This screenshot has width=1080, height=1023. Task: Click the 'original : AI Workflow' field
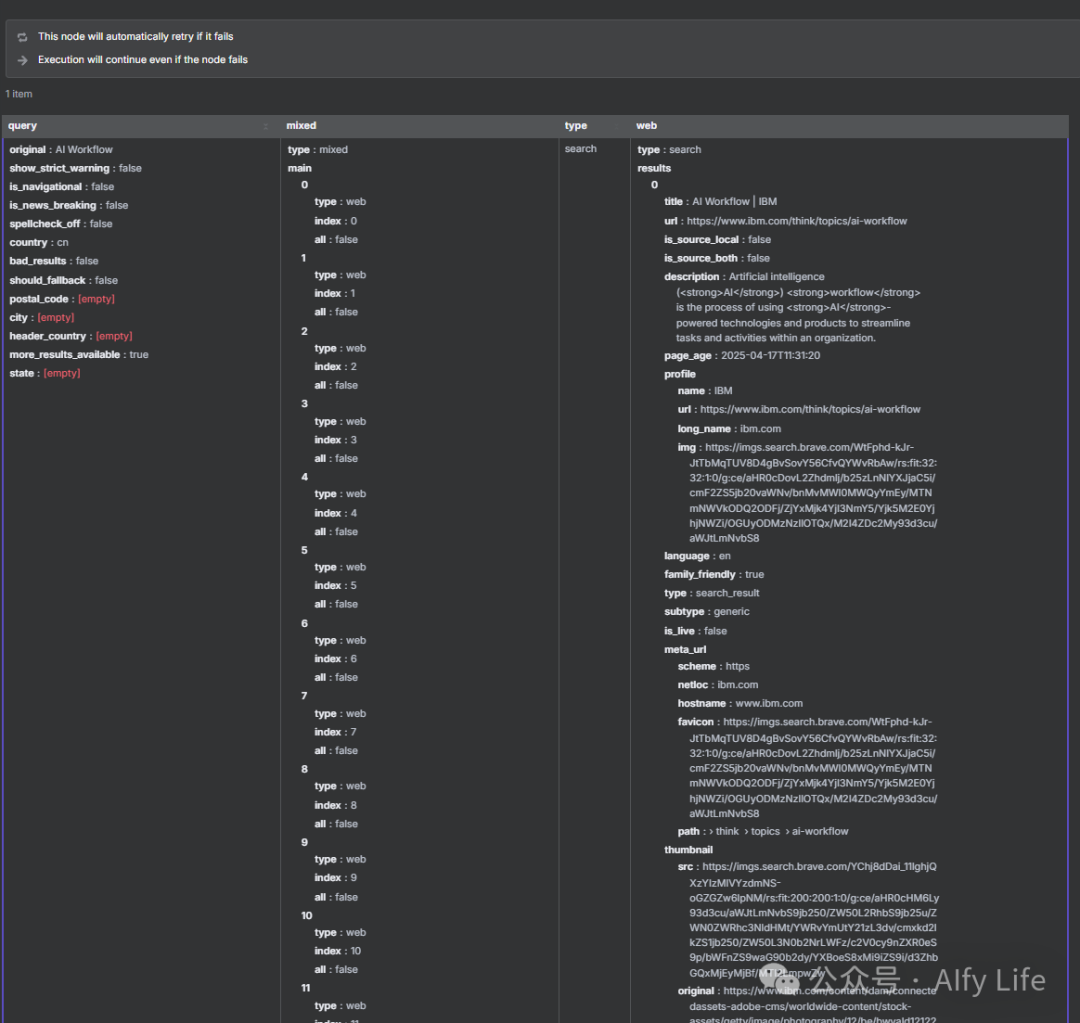point(61,149)
